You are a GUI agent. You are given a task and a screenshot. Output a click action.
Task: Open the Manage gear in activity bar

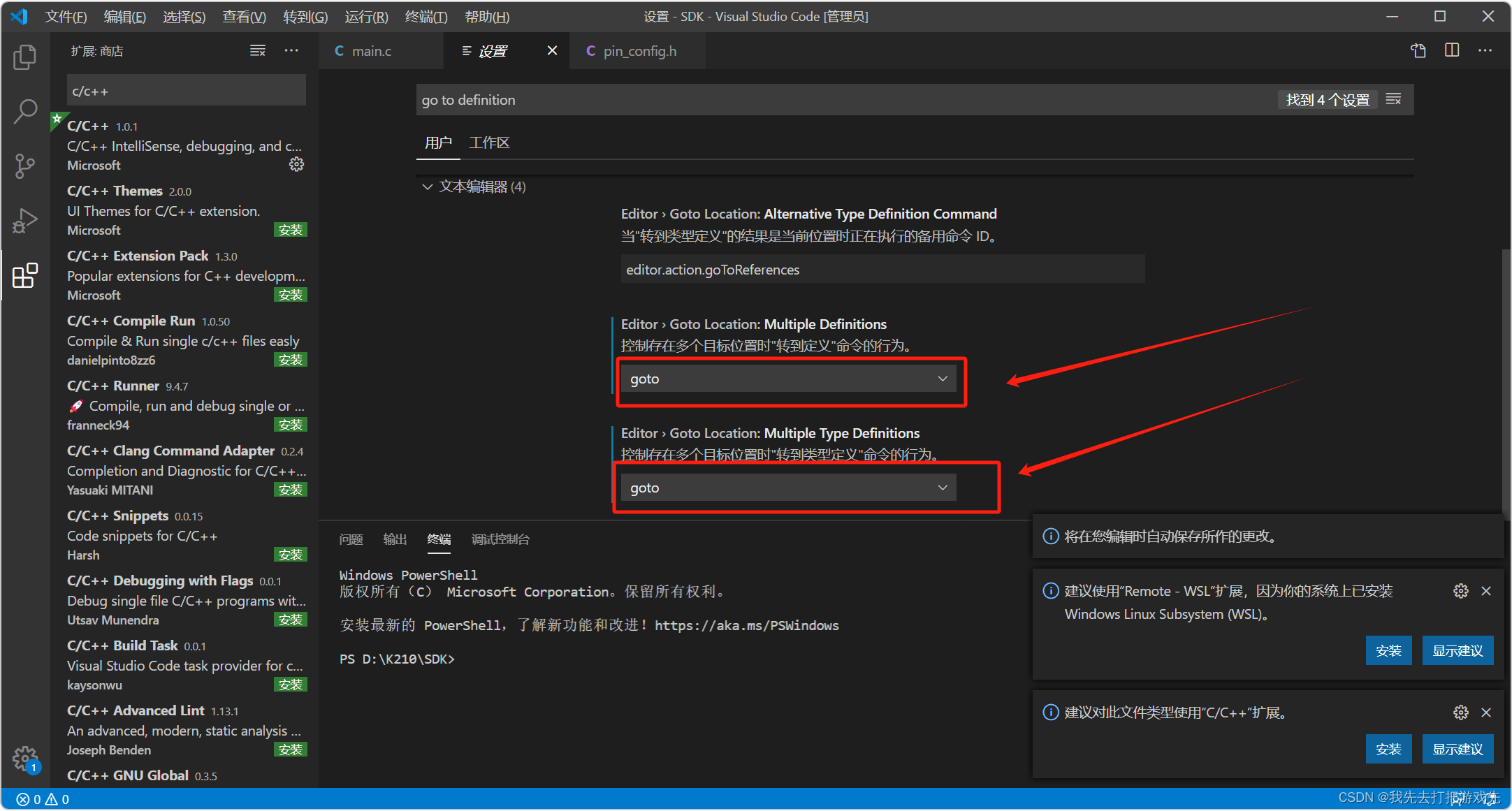[x=25, y=758]
